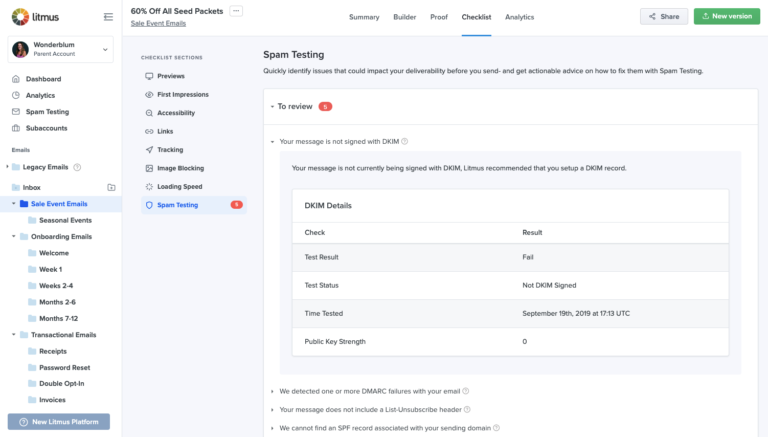
Task: Click the sidebar Spam Testing envelope icon
Action: tap(16, 112)
